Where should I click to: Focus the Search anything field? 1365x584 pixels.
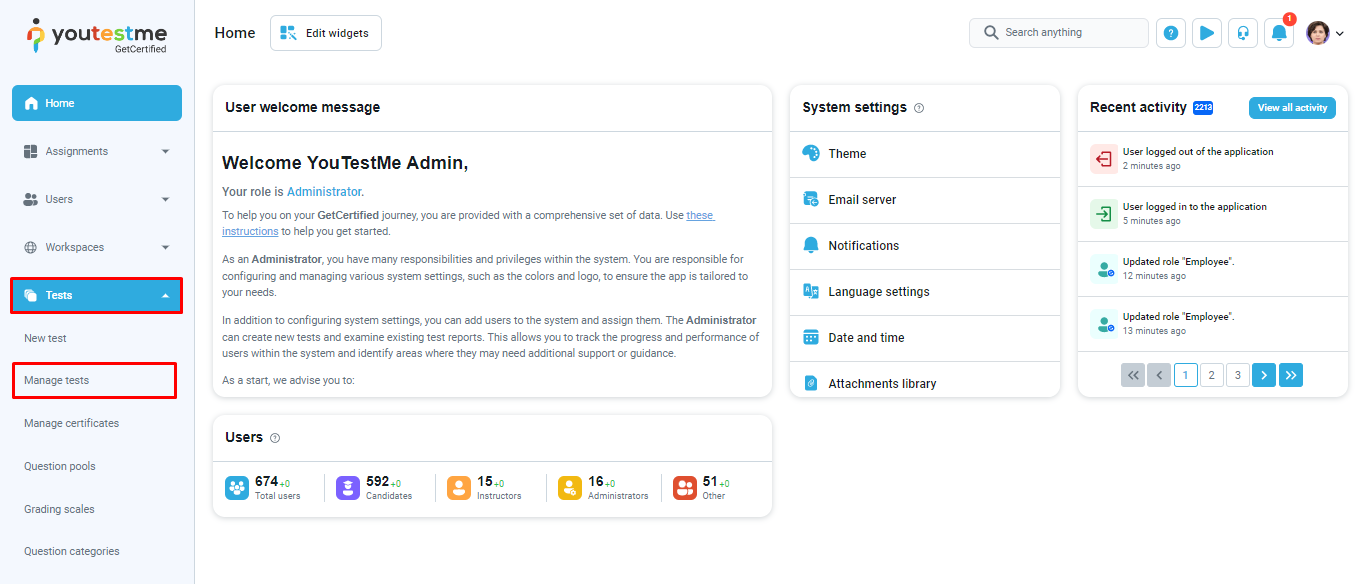click(x=1059, y=33)
